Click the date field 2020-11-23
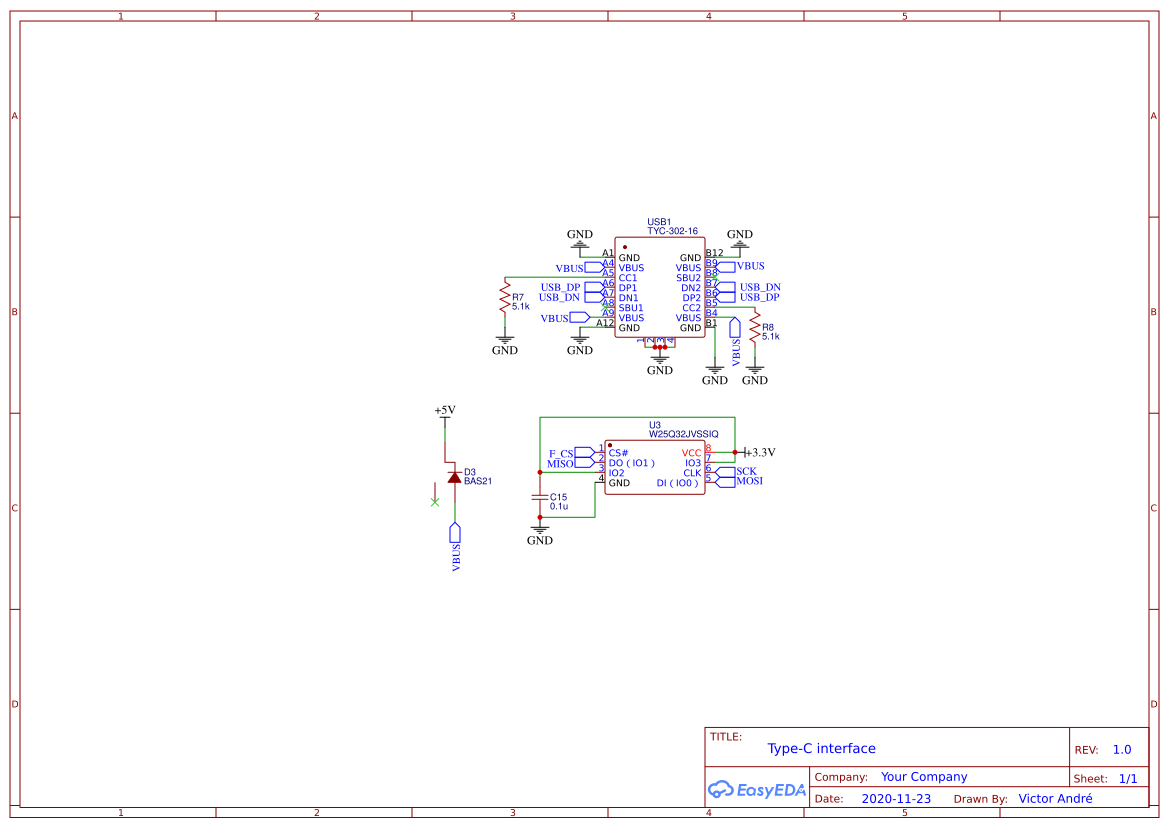This screenshot has height=828, width=1169. pyautogui.click(x=895, y=798)
